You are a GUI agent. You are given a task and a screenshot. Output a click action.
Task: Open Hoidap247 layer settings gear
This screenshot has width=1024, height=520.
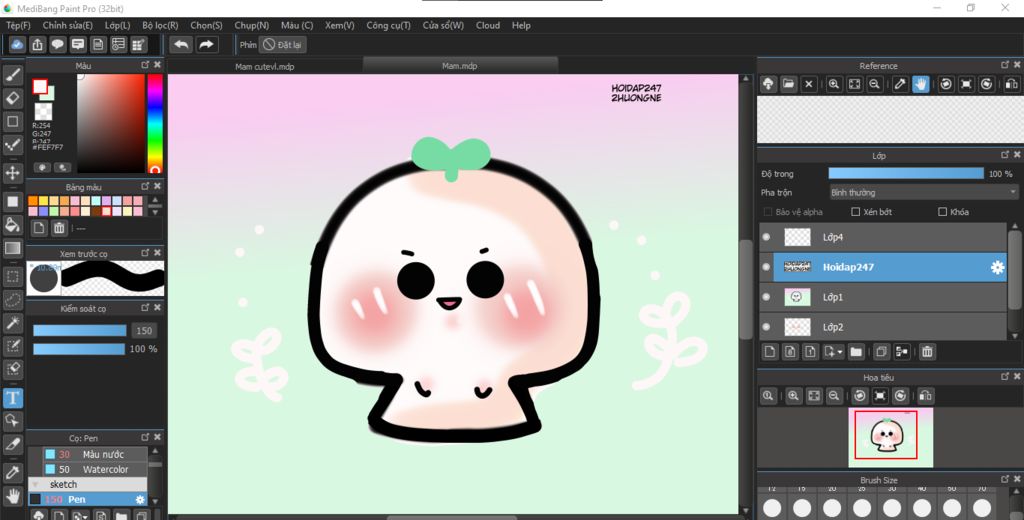tap(997, 267)
